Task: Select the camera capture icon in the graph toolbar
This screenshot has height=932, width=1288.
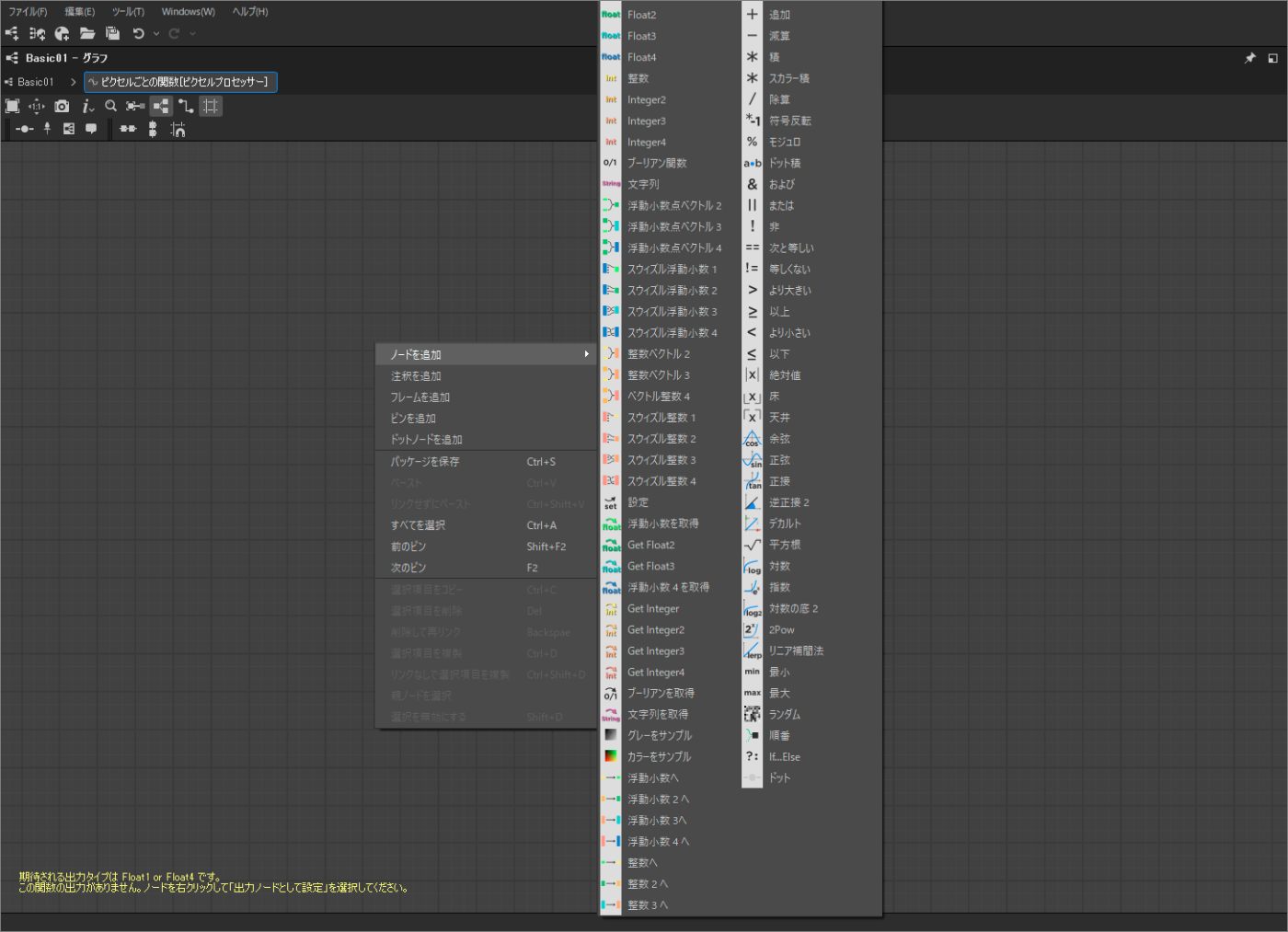Action: 62,106
